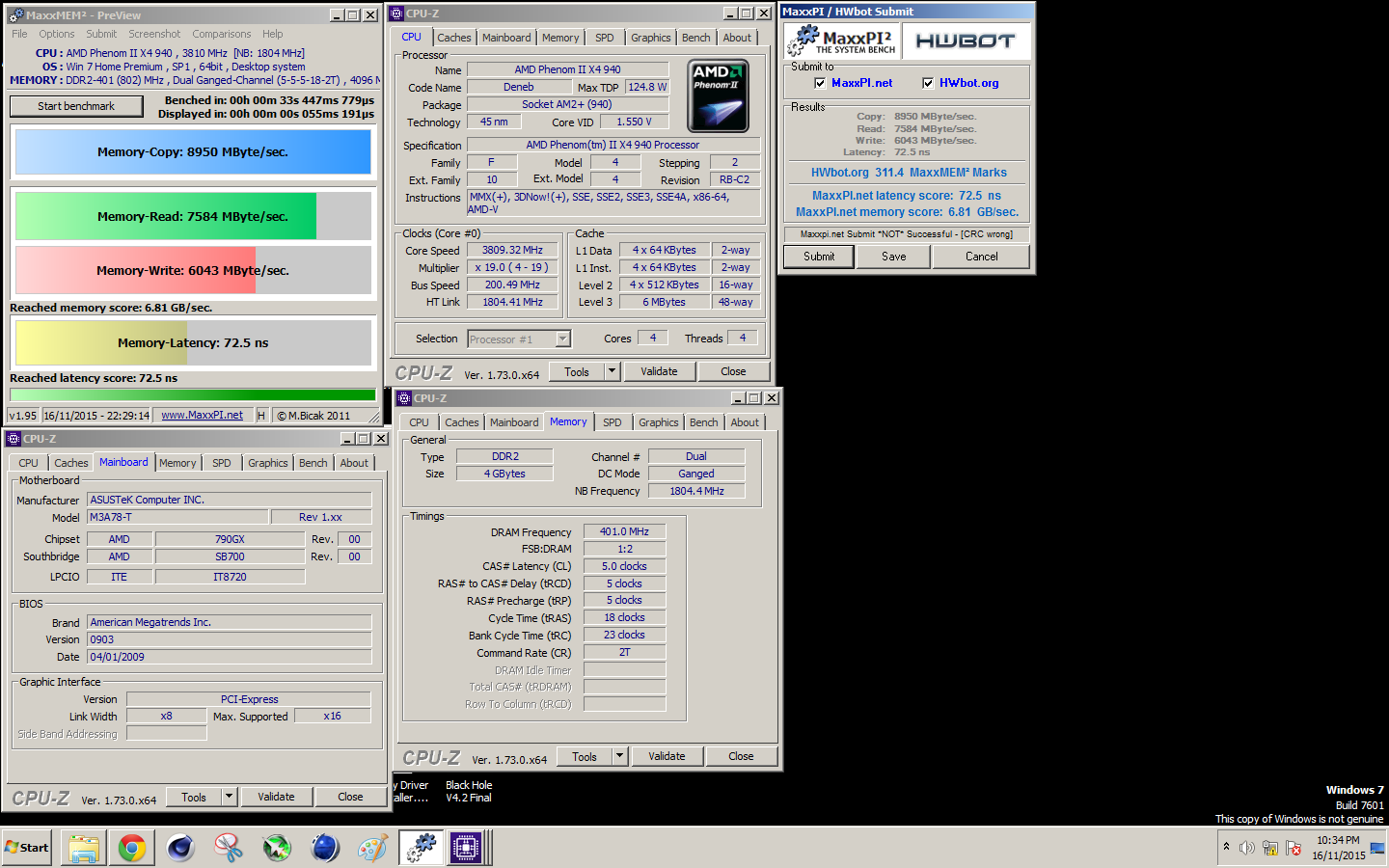1389x868 pixels.
Task: Open Paint from the taskbar palette icon
Action: [372, 848]
